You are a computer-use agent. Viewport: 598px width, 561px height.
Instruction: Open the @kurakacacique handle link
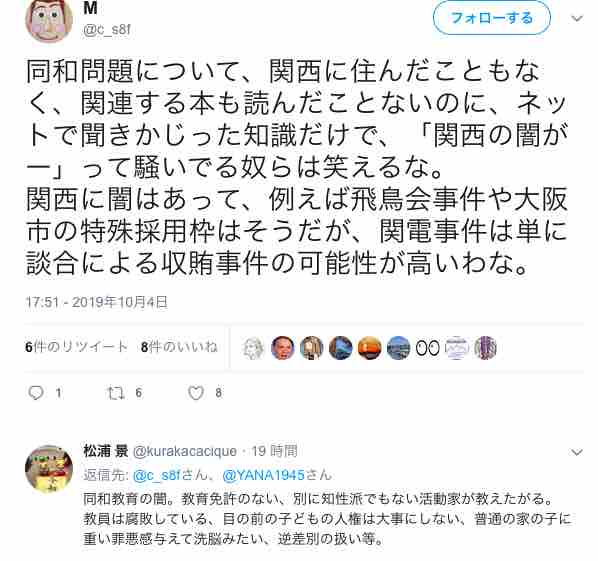point(185,451)
